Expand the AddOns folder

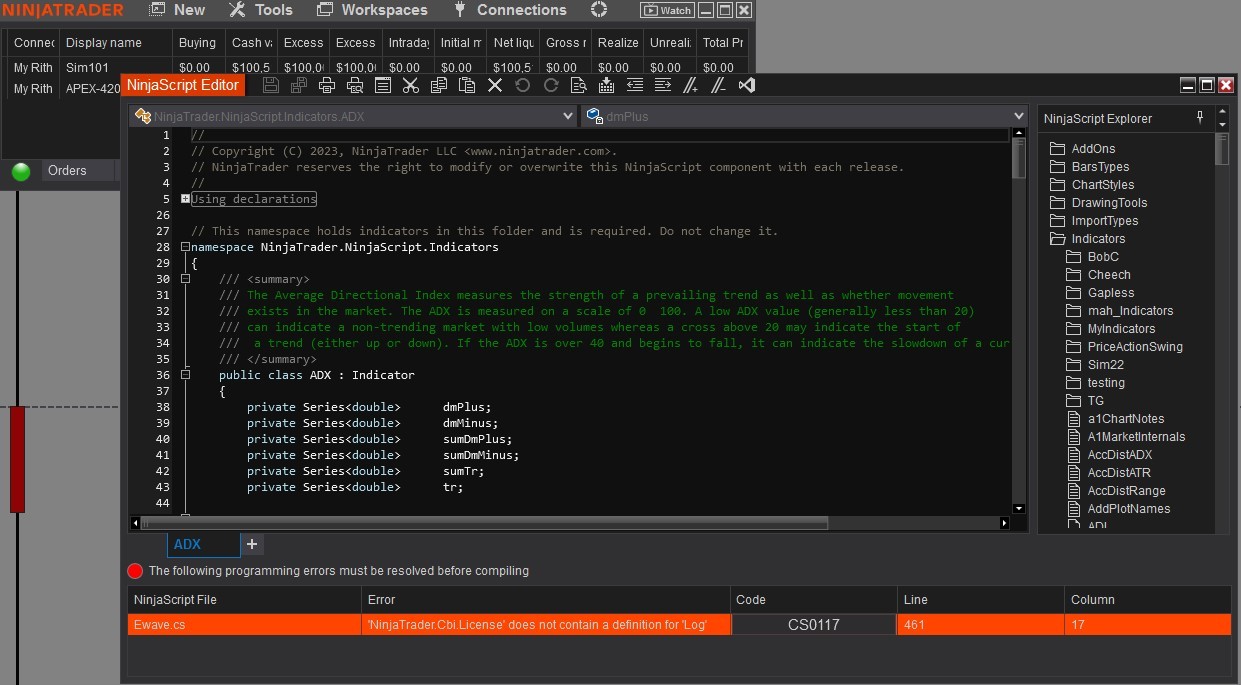pos(1082,149)
